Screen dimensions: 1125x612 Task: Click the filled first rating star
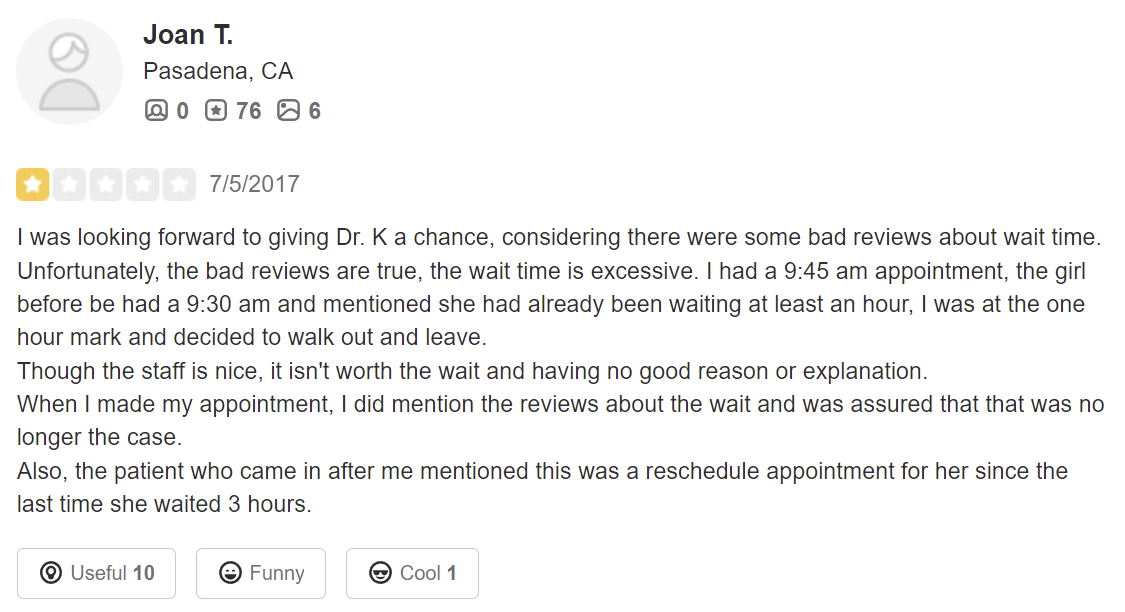(33, 184)
